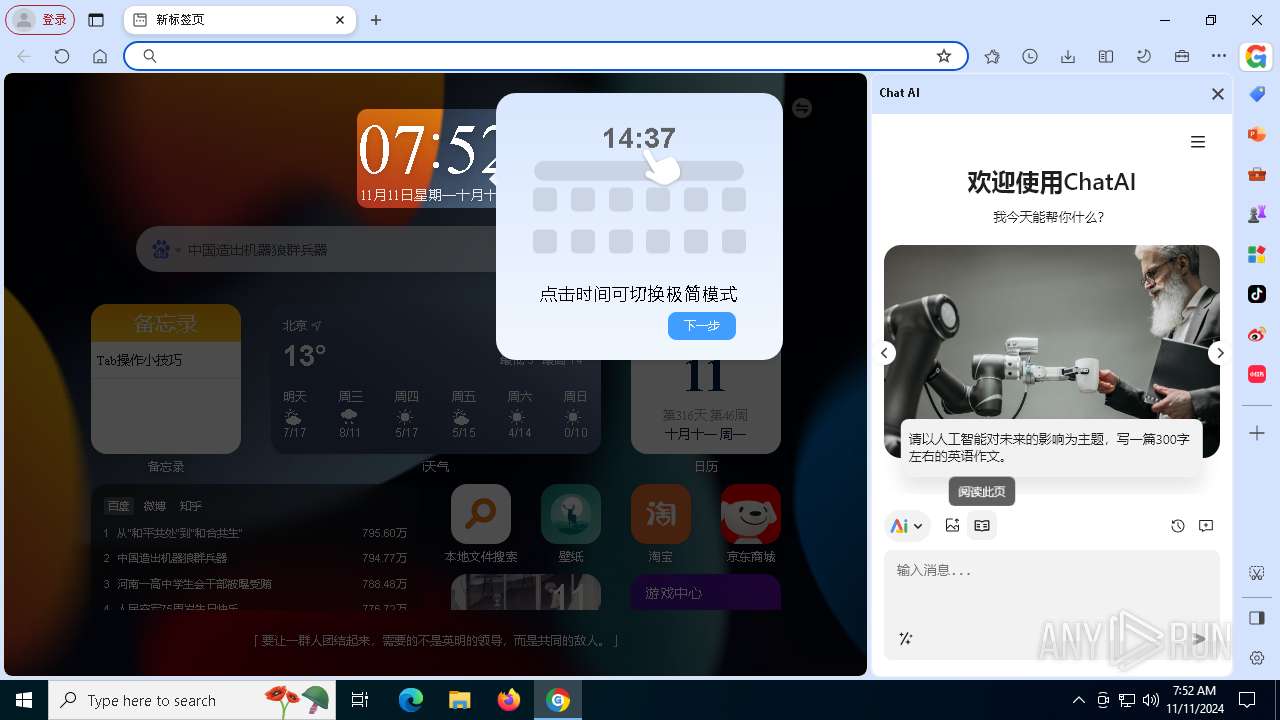
Task: Open the Chat AI hamburger menu
Action: pos(1198,142)
